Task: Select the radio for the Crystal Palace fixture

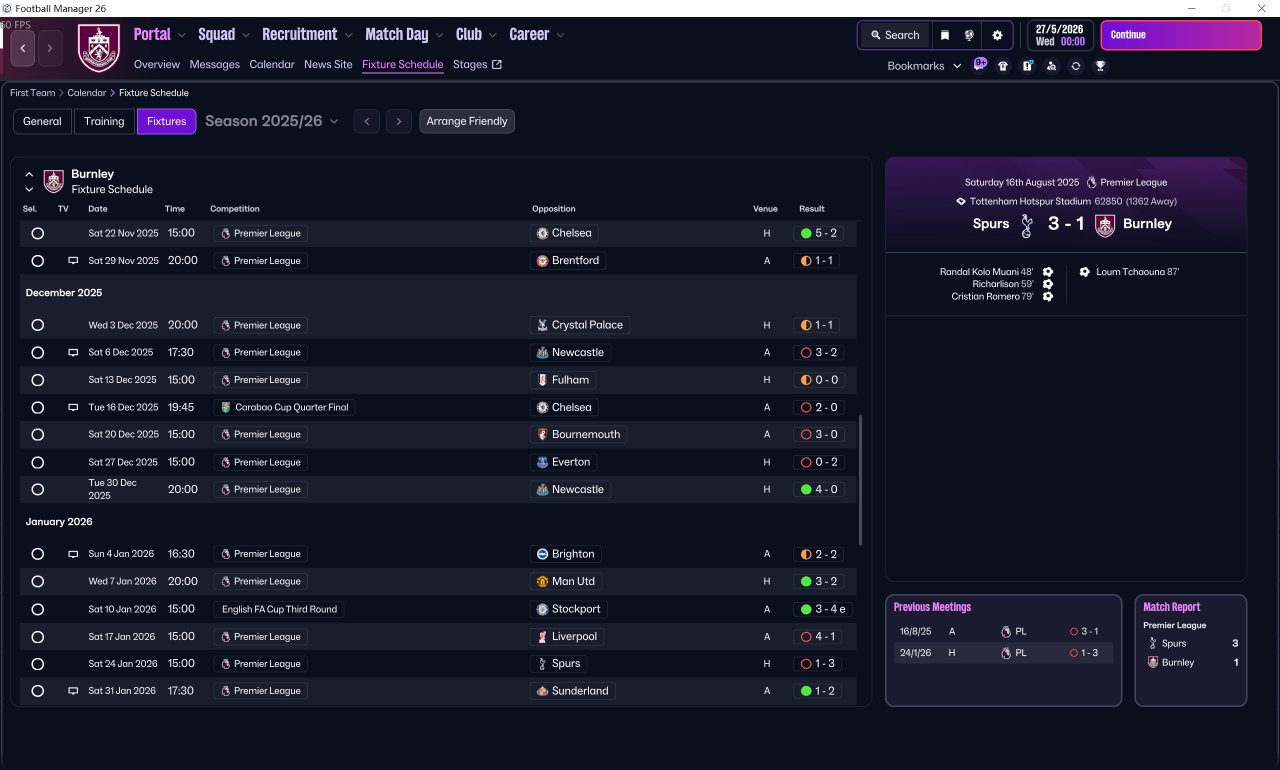Action: click(37, 325)
